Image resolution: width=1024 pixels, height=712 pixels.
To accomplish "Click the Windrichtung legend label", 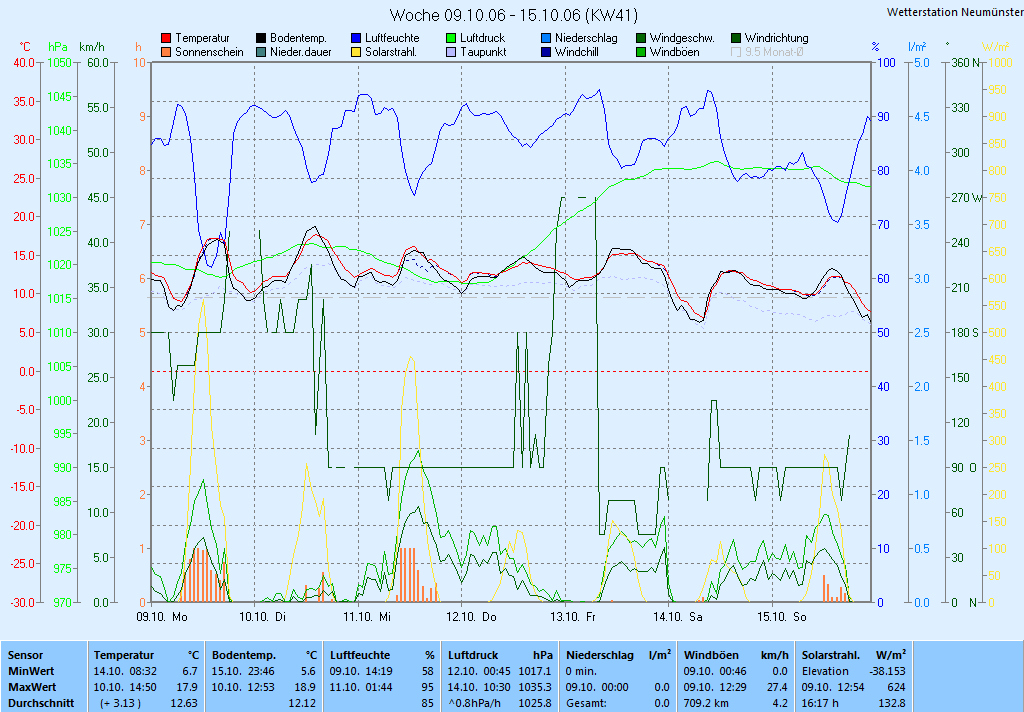I will point(776,39).
